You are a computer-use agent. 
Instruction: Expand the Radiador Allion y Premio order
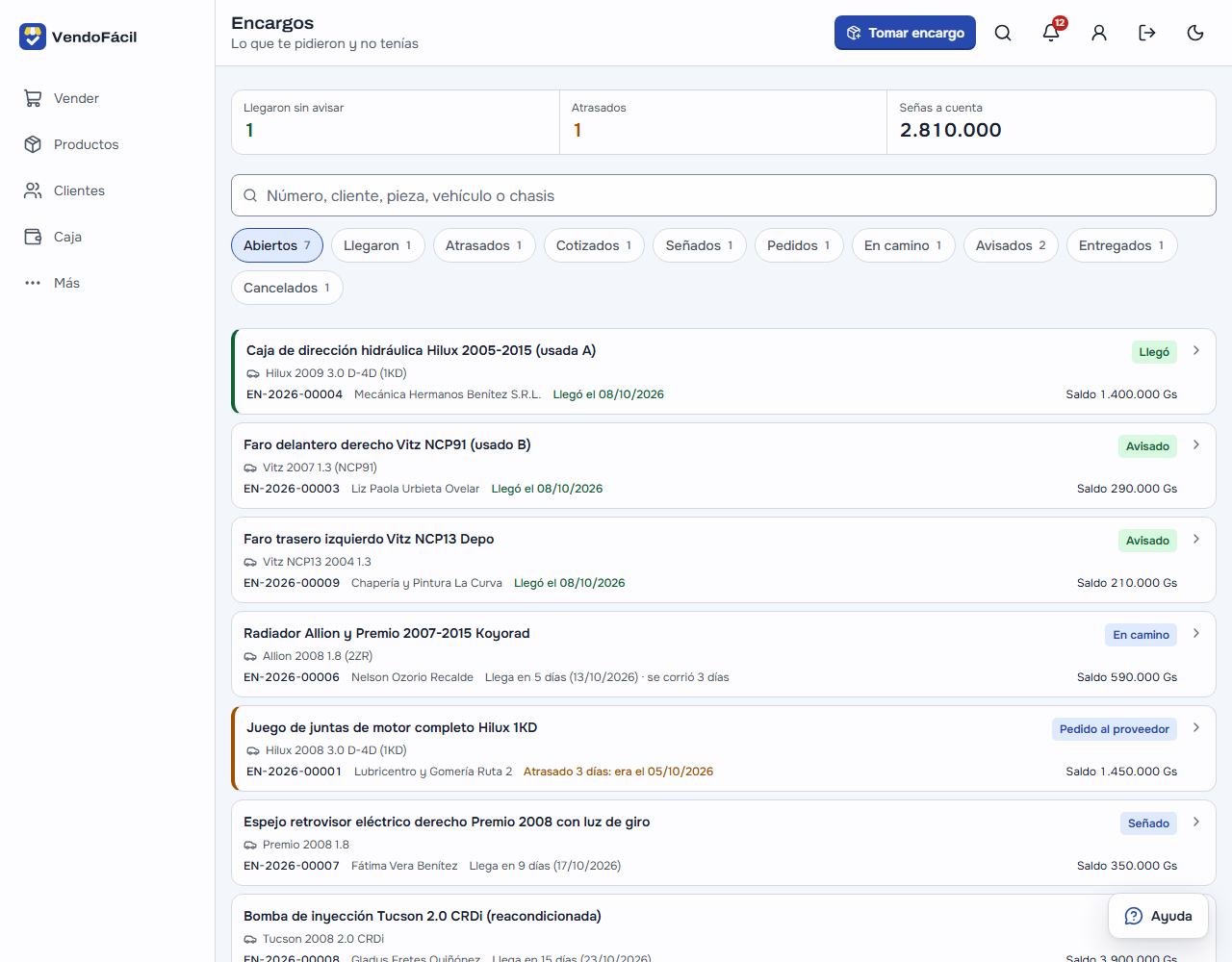(1196, 633)
